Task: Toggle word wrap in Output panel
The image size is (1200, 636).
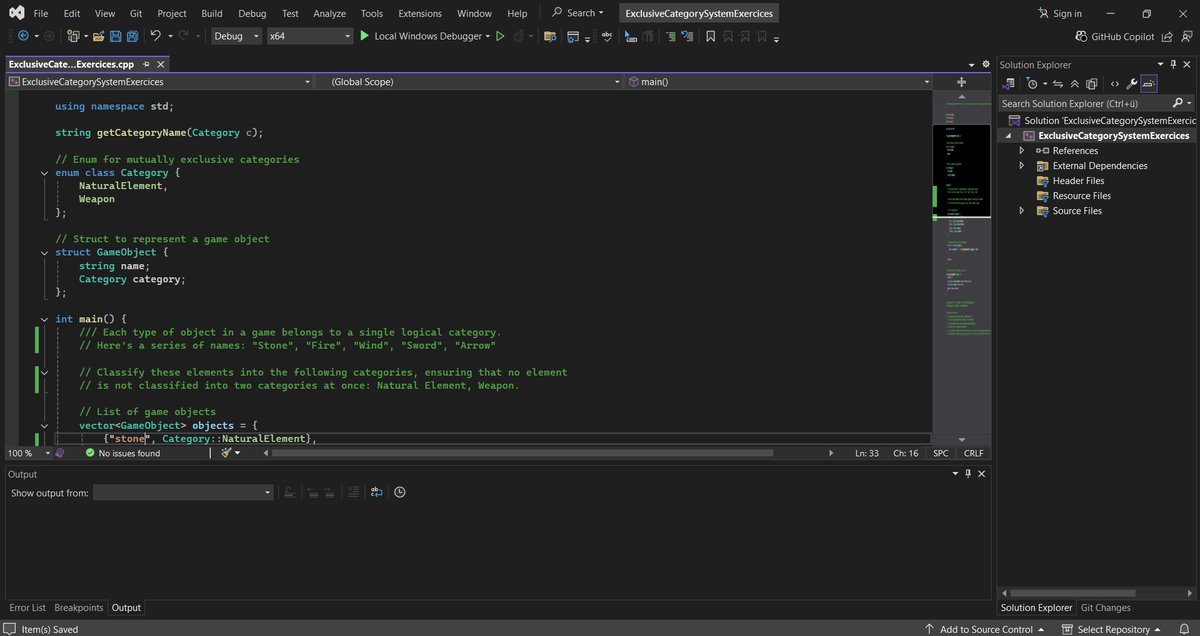Action: [x=376, y=492]
